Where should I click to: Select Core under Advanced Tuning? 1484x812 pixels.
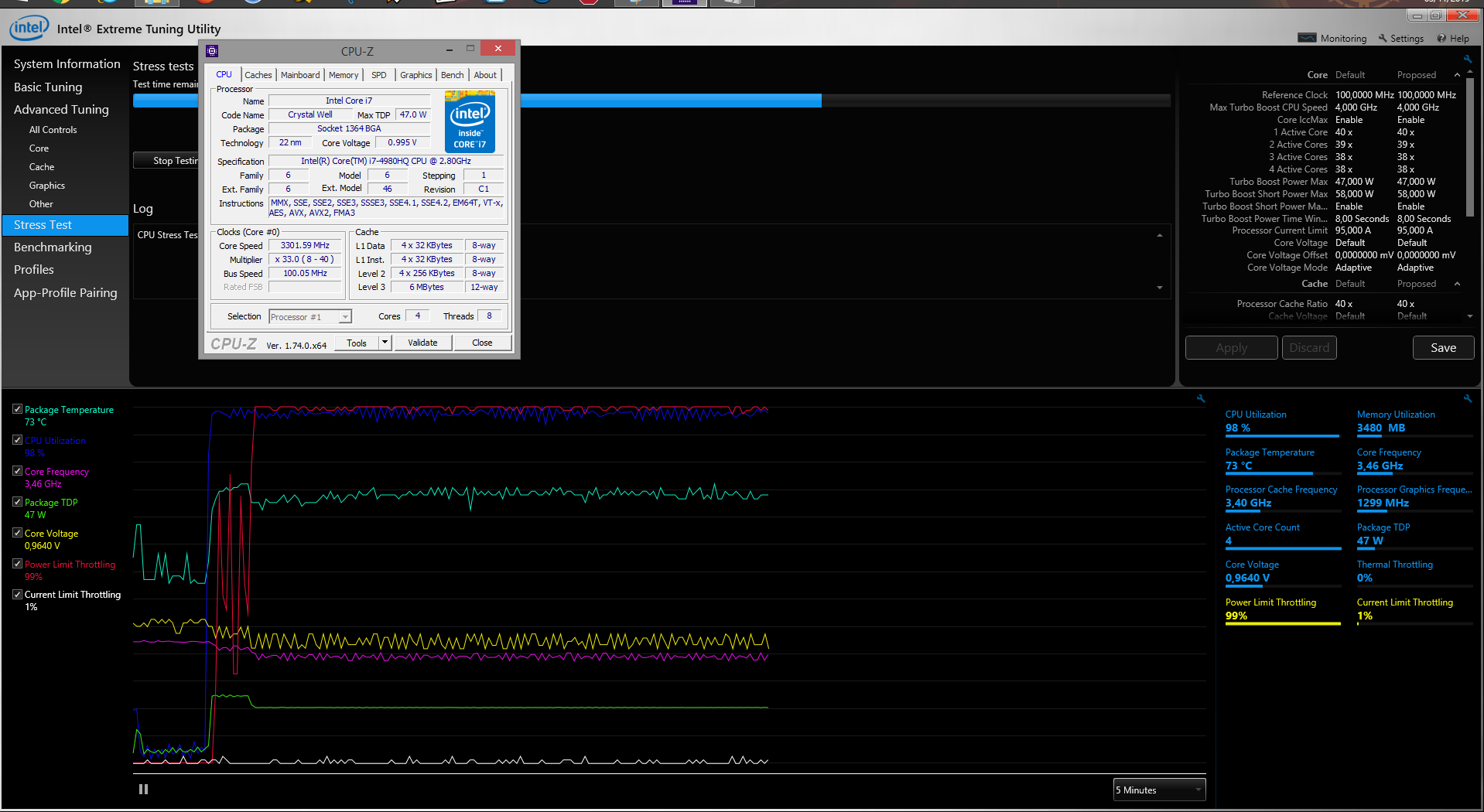(39, 148)
